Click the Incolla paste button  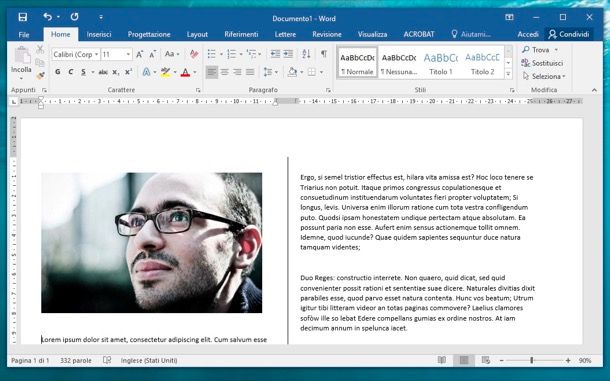(21, 62)
